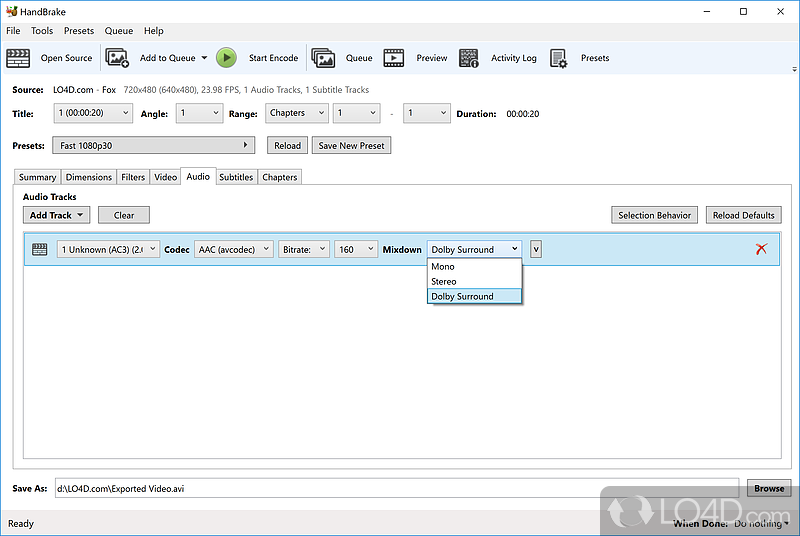Open the Title dropdown 1 (00:00:20)

[x=93, y=113]
